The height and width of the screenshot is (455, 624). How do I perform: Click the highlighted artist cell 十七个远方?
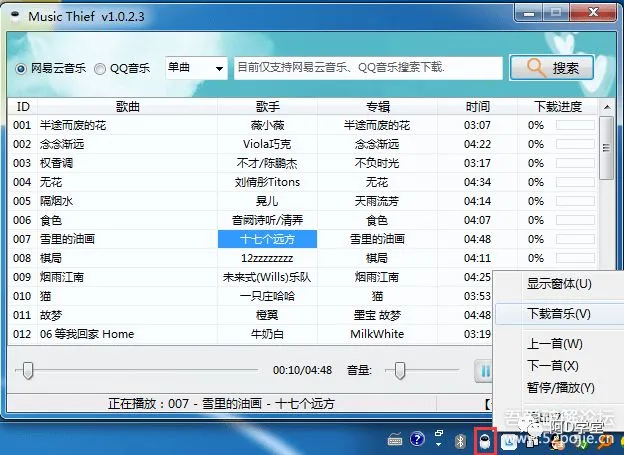(x=267, y=239)
